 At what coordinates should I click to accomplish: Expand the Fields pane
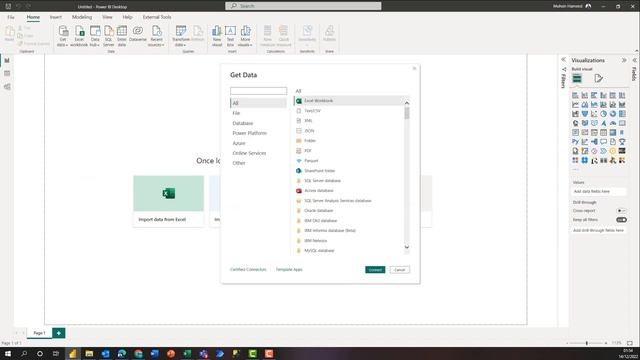tap(634, 60)
